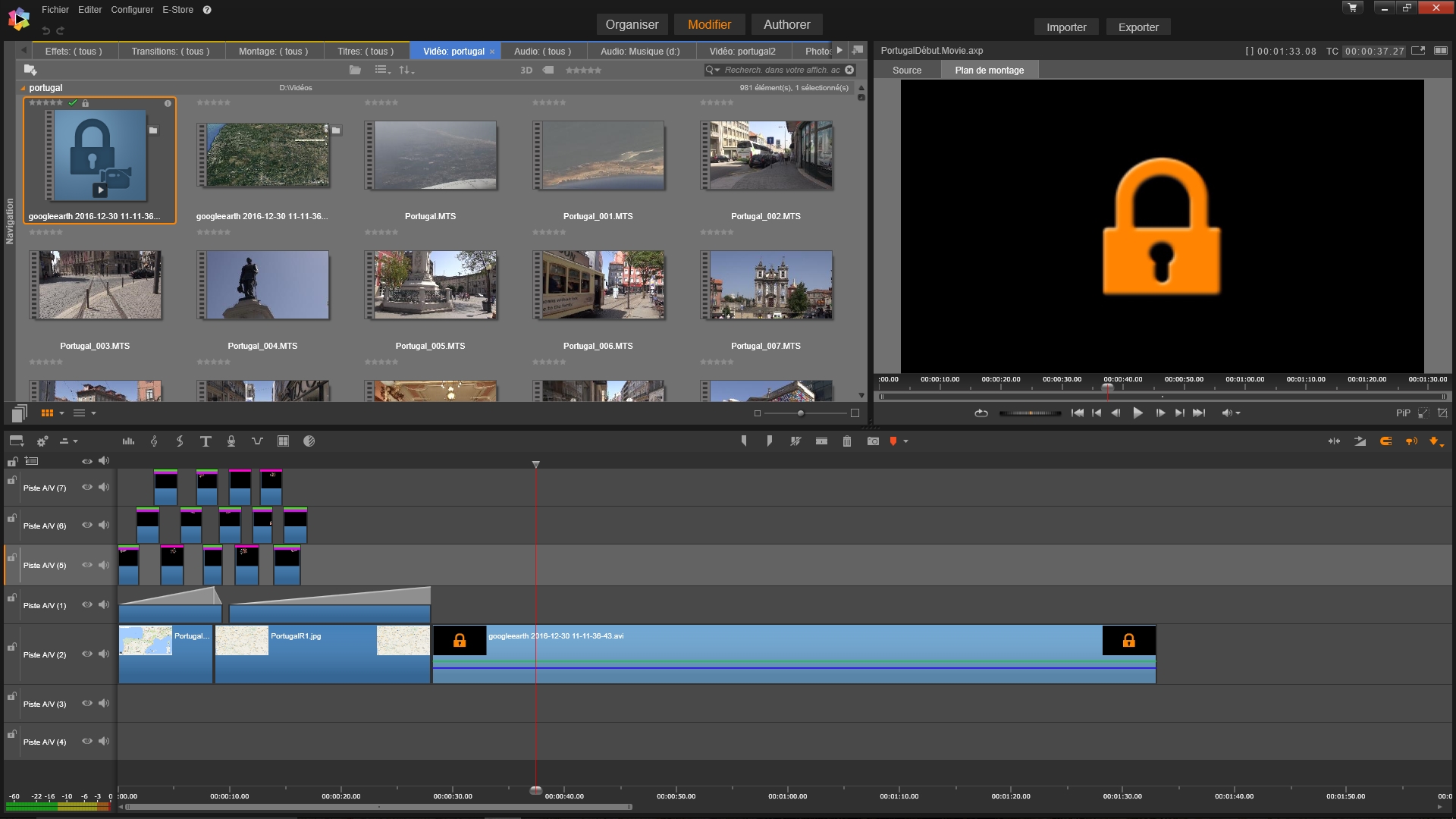This screenshot has height=819, width=1456.
Task: Click the Exporter button
Action: [x=1138, y=27]
